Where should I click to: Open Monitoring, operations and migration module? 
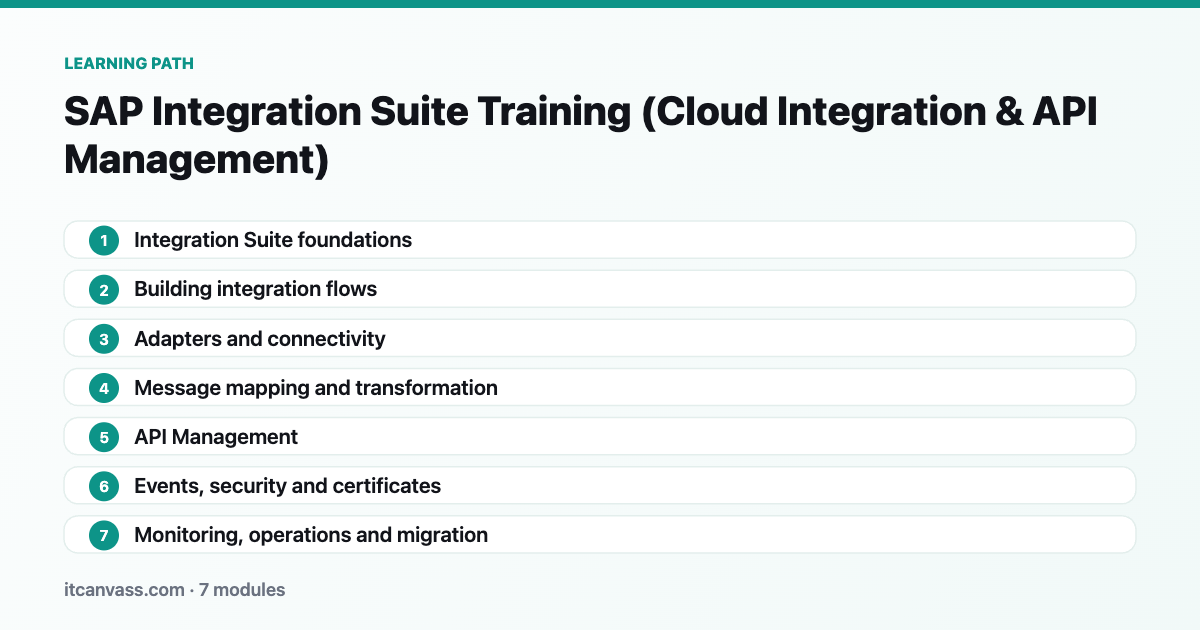point(600,535)
